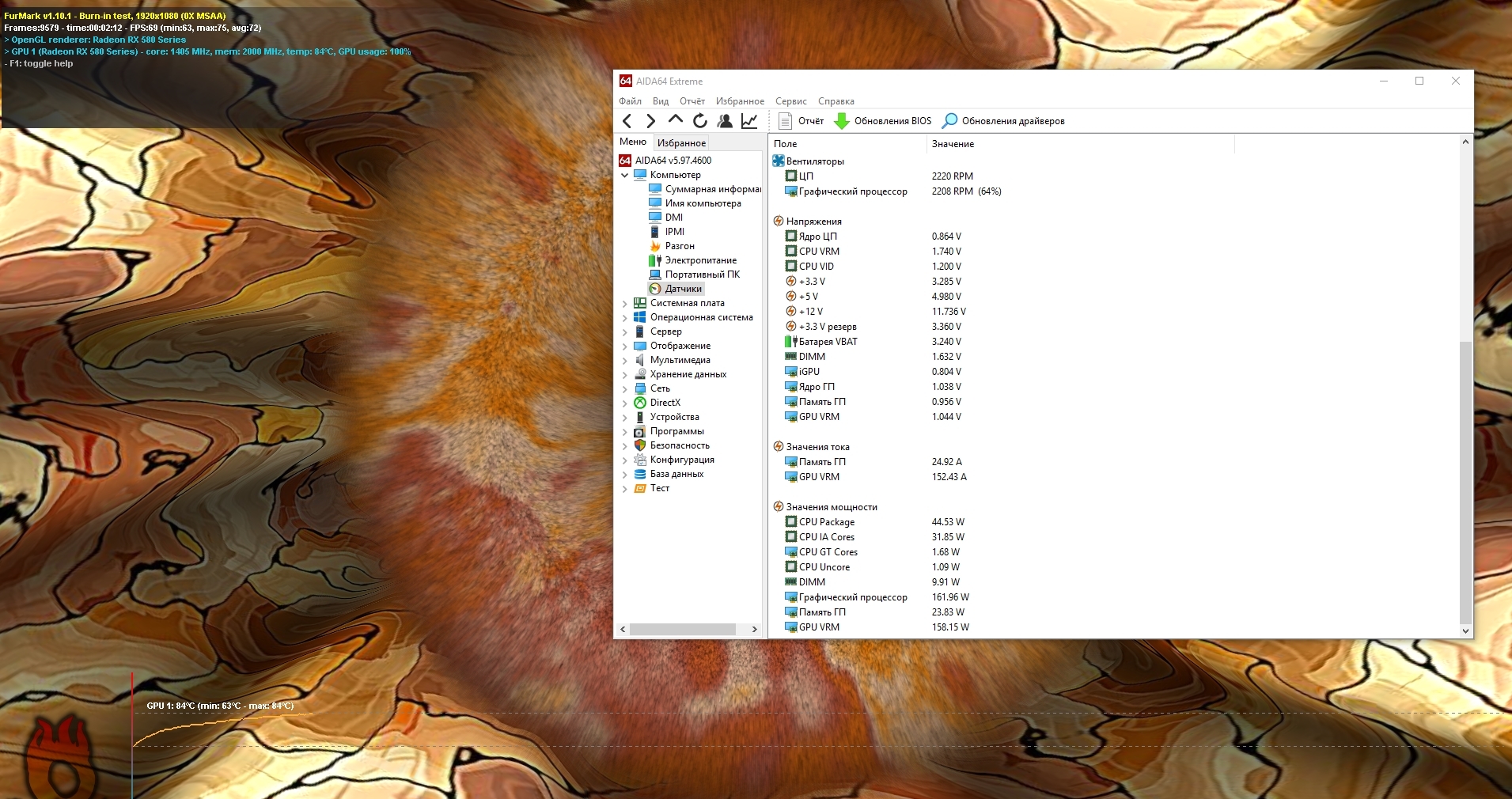Expand the Сервер tree node
Image resolution: width=1512 pixels, height=799 pixels.
click(x=624, y=331)
